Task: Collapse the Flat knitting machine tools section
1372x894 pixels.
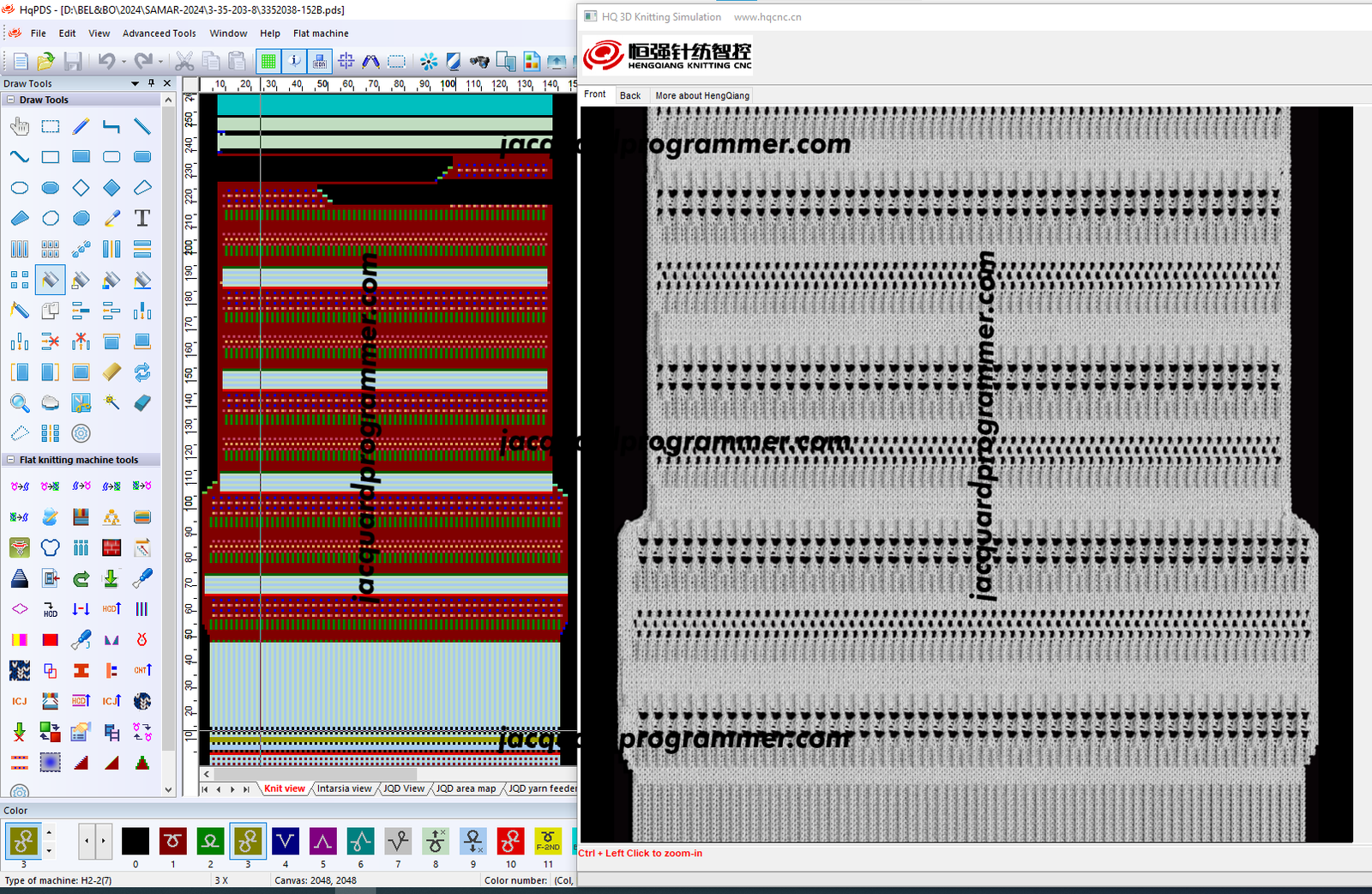Action: 10,460
